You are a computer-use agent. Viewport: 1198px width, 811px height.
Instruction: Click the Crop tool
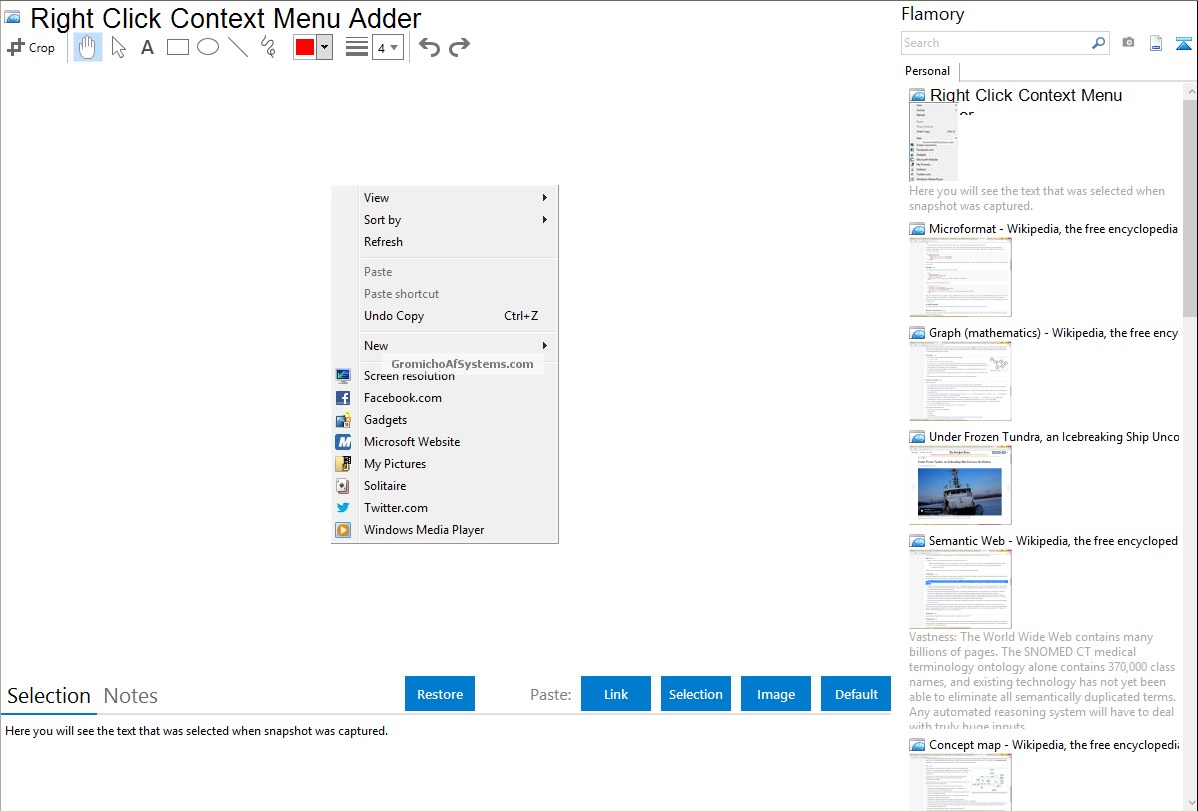[31, 47]
